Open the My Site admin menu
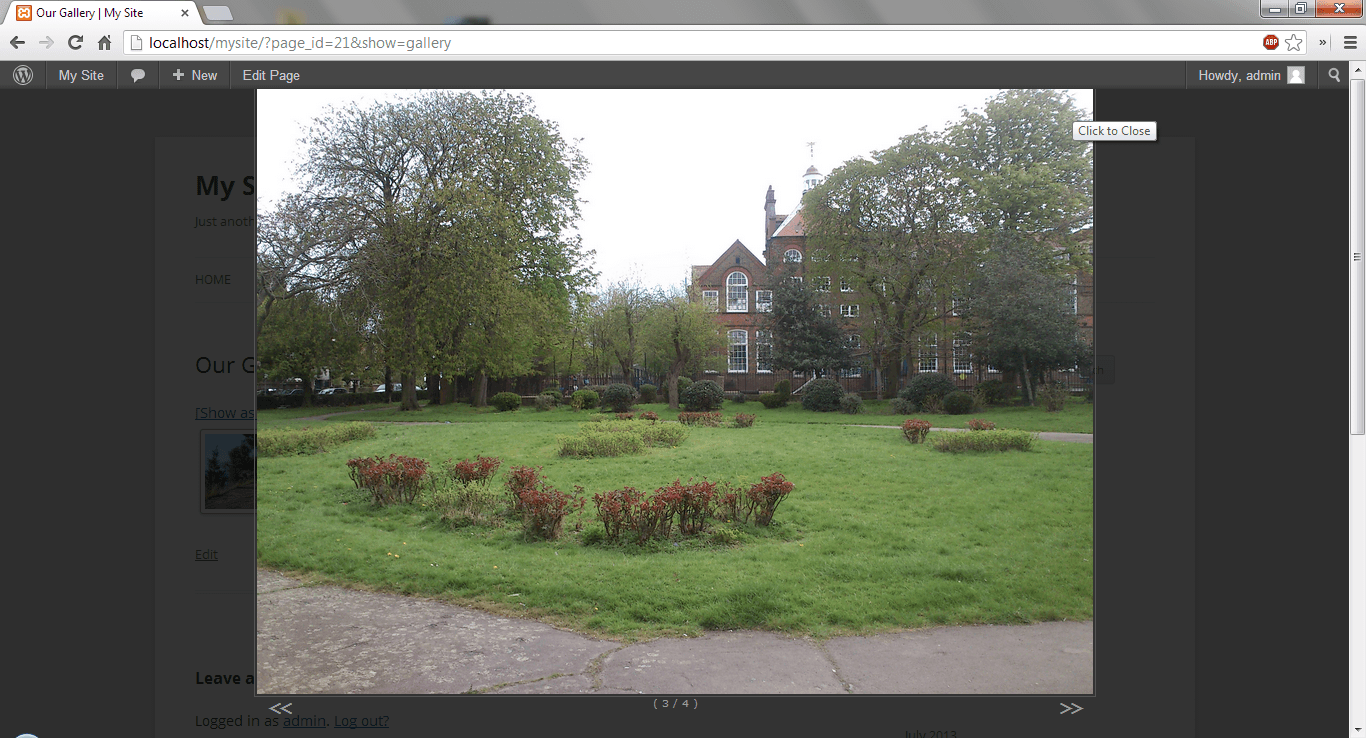The height and width of the screenshot is (738, 1366). coord(81,75)
